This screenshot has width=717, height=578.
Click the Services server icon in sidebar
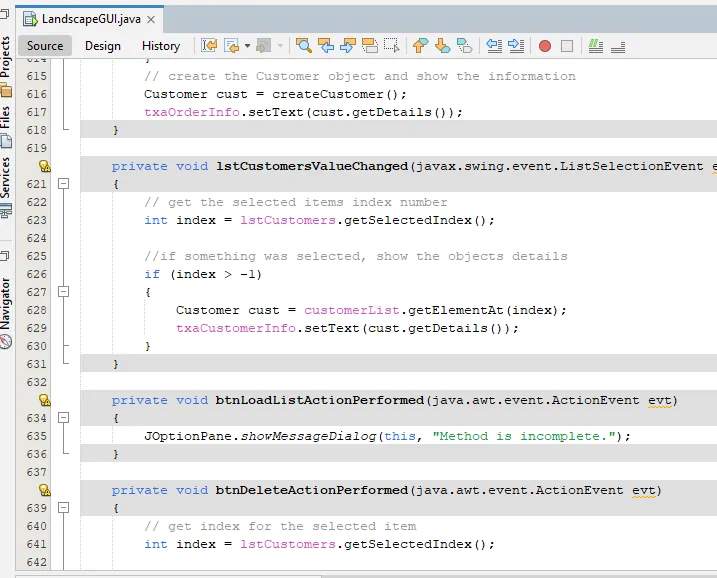(6, 210)
